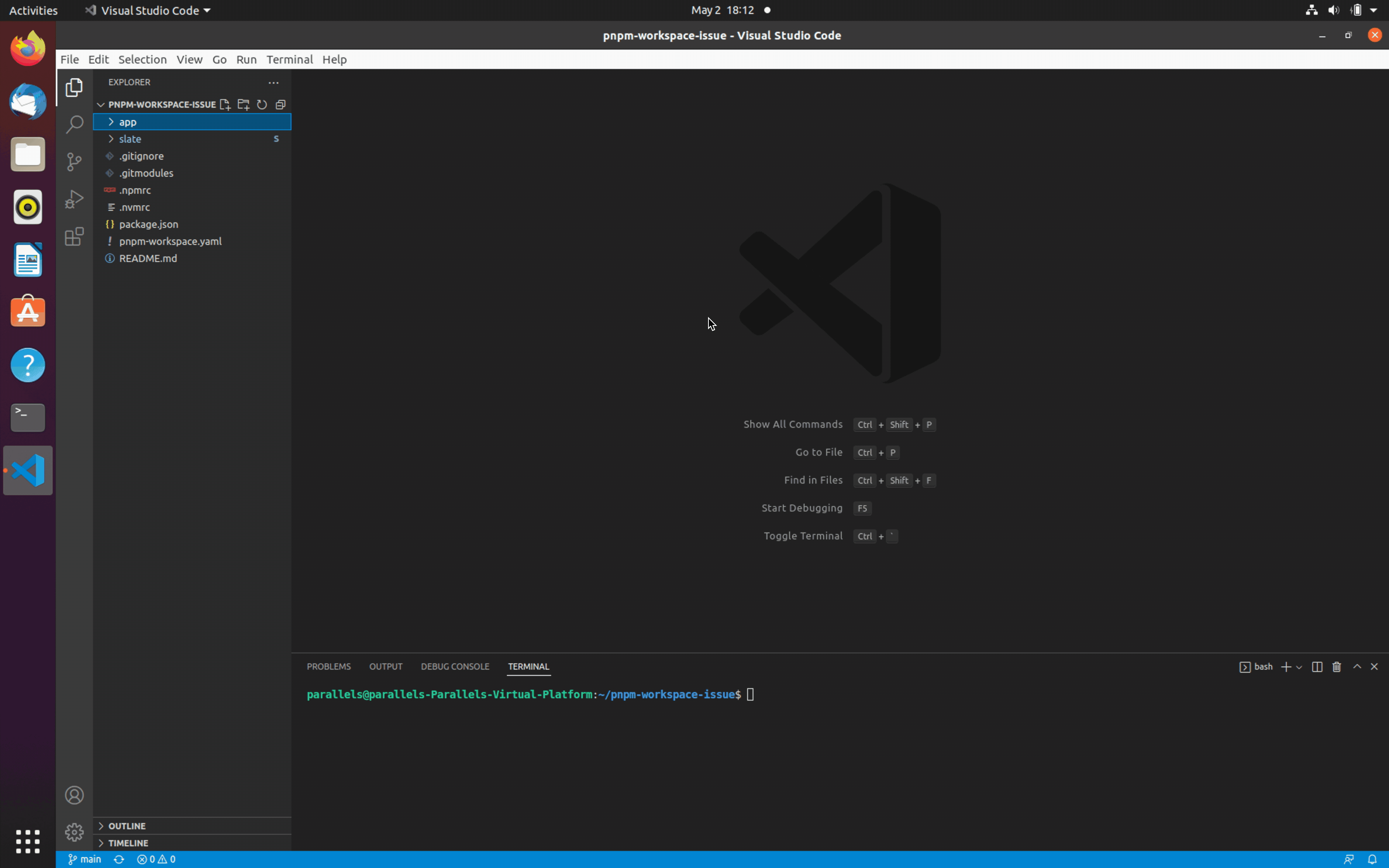Switch to the PROBLEMS tab
Screen dimensions: 1389x868
[x=328, y=666]
